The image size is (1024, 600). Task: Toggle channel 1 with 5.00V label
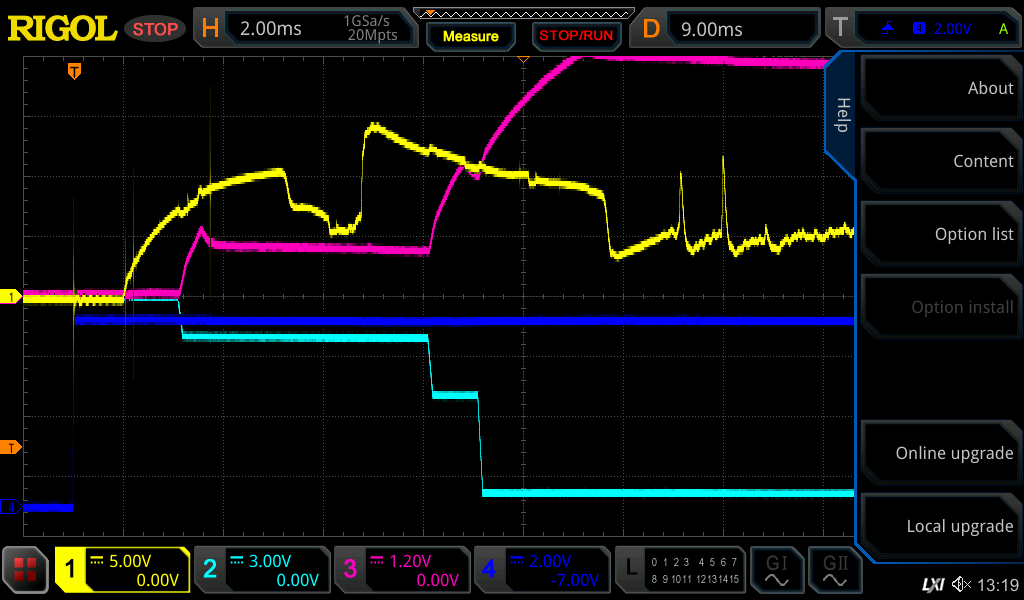[122, 570]
